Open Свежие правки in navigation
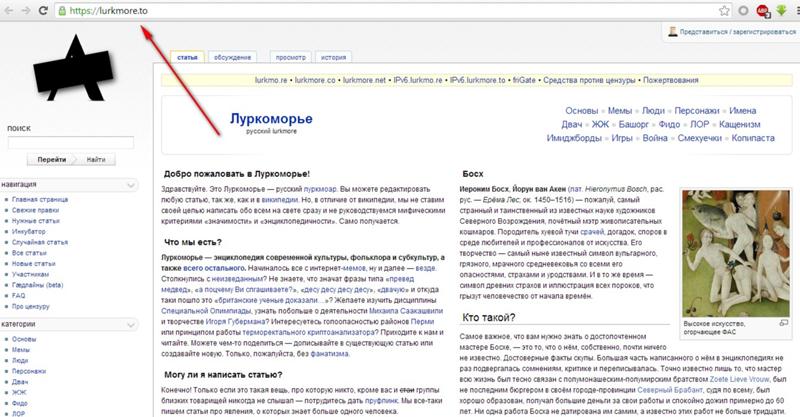Image resolution: width=800 pixels, height=417 pixels. click(x=35, y=210)
